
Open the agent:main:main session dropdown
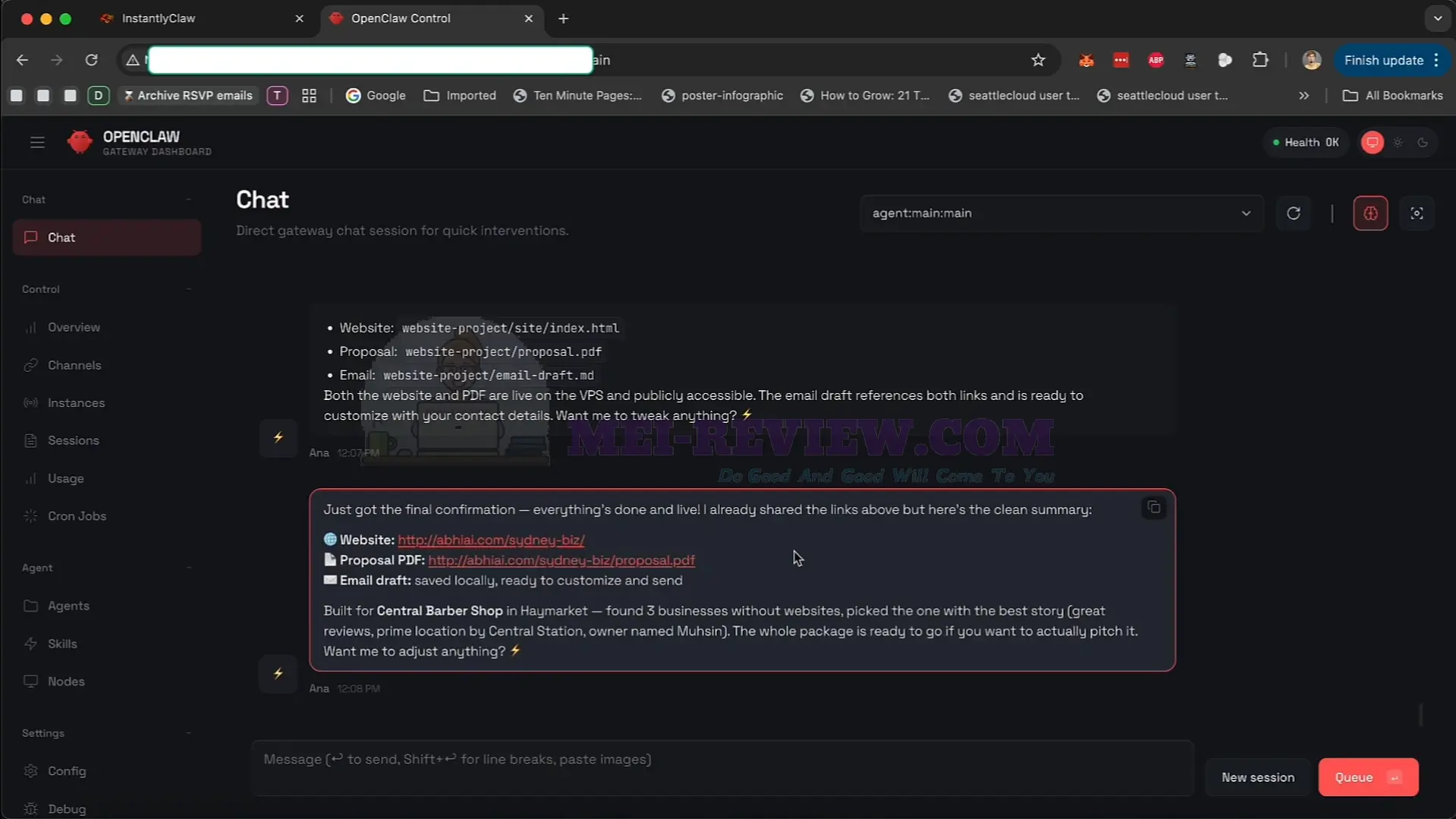[x=1061, y=213]
